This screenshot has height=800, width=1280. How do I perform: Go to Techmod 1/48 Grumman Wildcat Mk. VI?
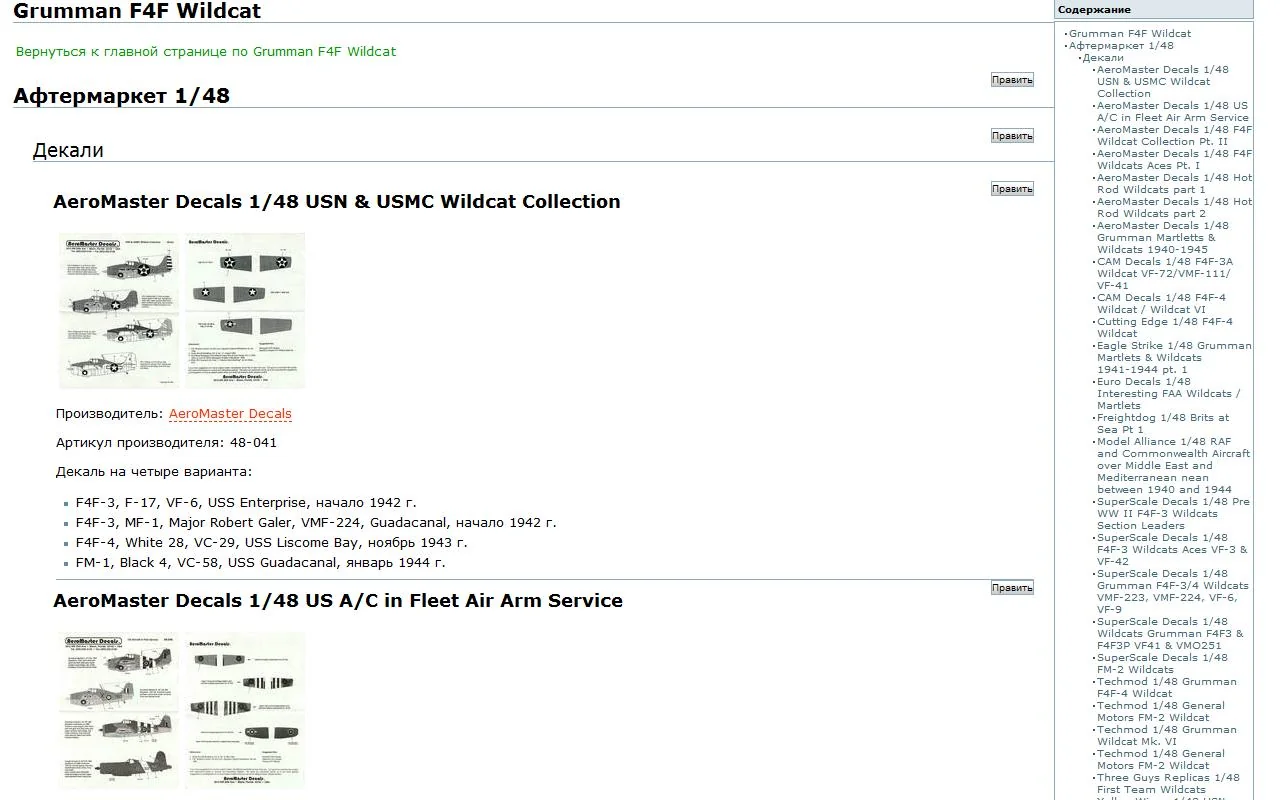pyautogui.click(x=1166, y=736)
